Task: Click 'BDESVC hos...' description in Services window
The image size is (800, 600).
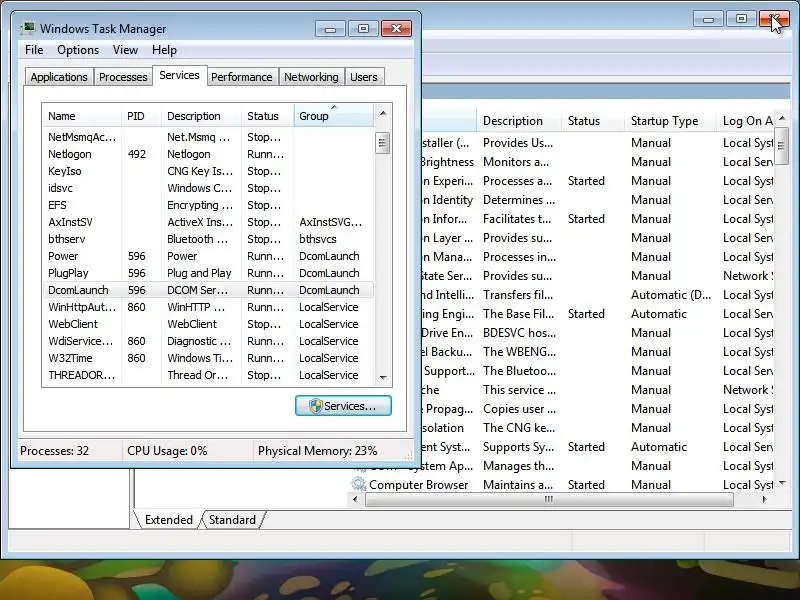Action: click(519, 333)
